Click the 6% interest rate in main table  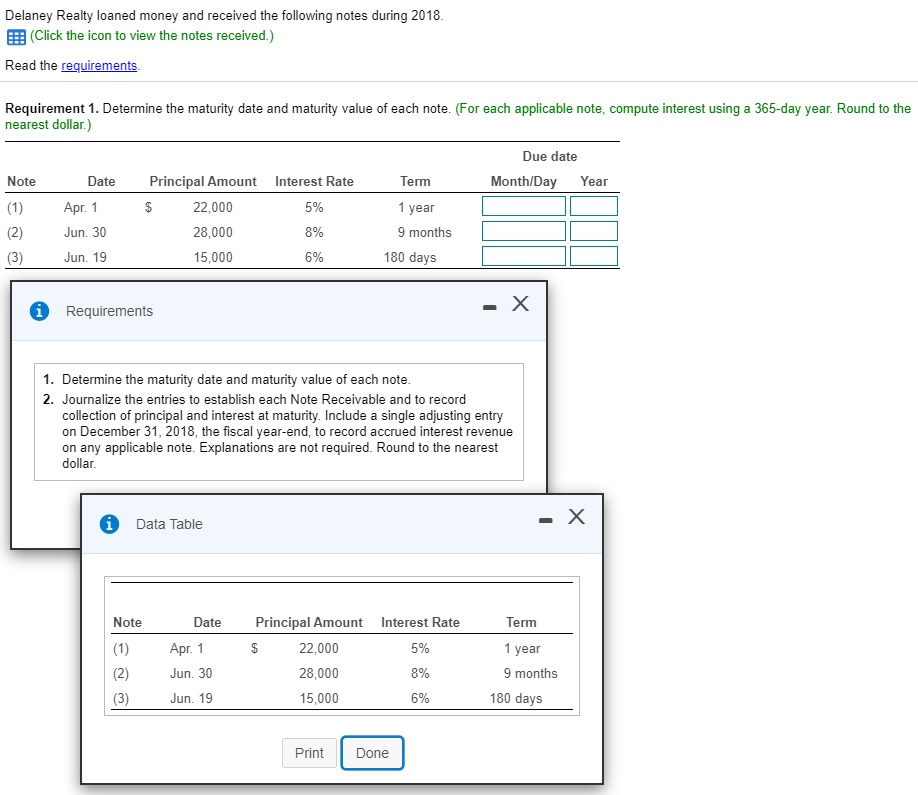pyautogui.click(x=314, y=258)
